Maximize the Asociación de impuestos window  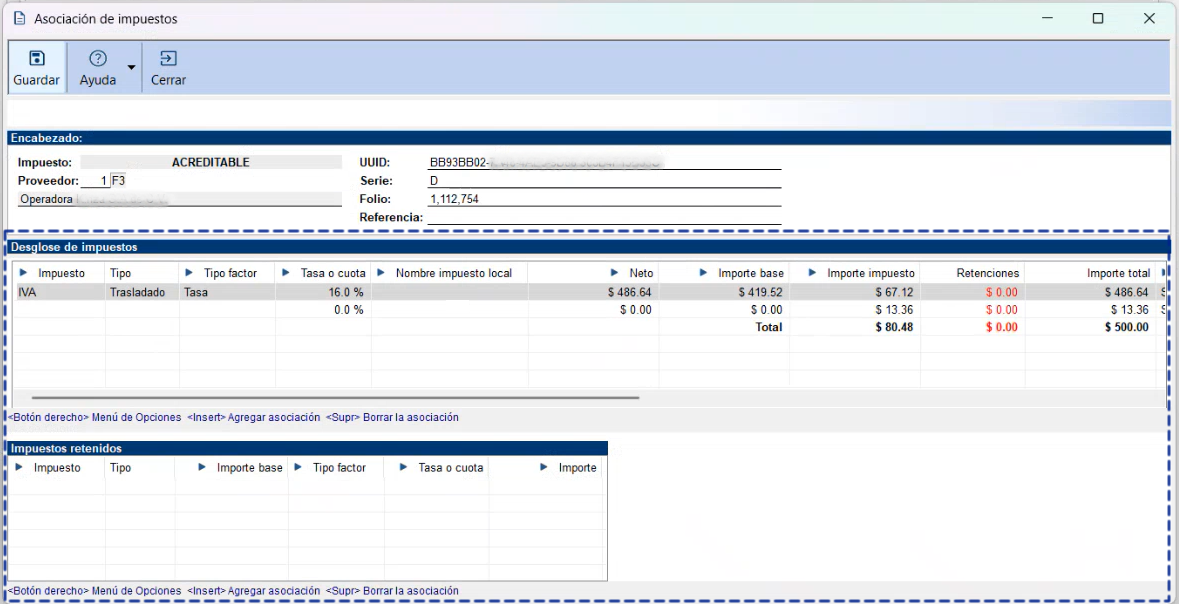click(x=1097, y=18)
